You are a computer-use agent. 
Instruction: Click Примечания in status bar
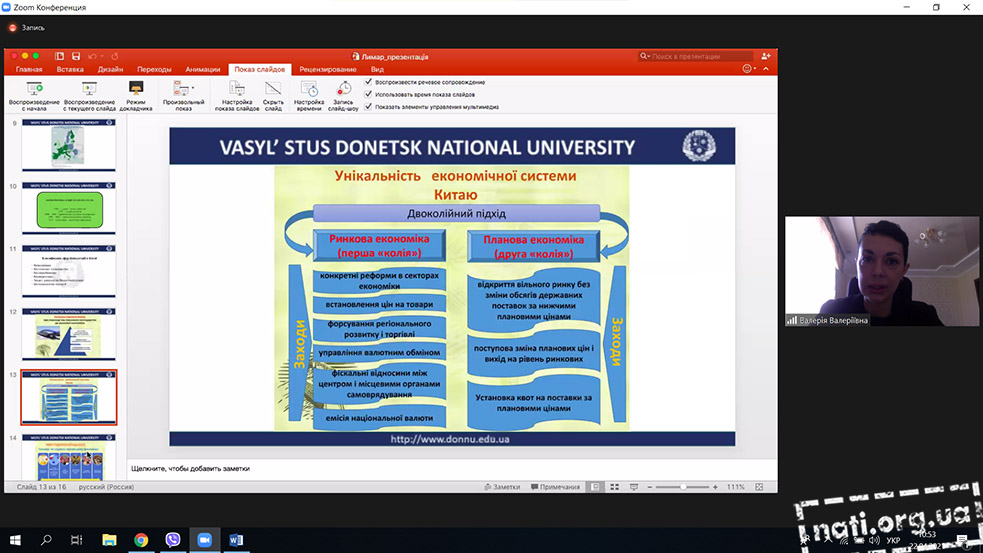pos(555,487)
